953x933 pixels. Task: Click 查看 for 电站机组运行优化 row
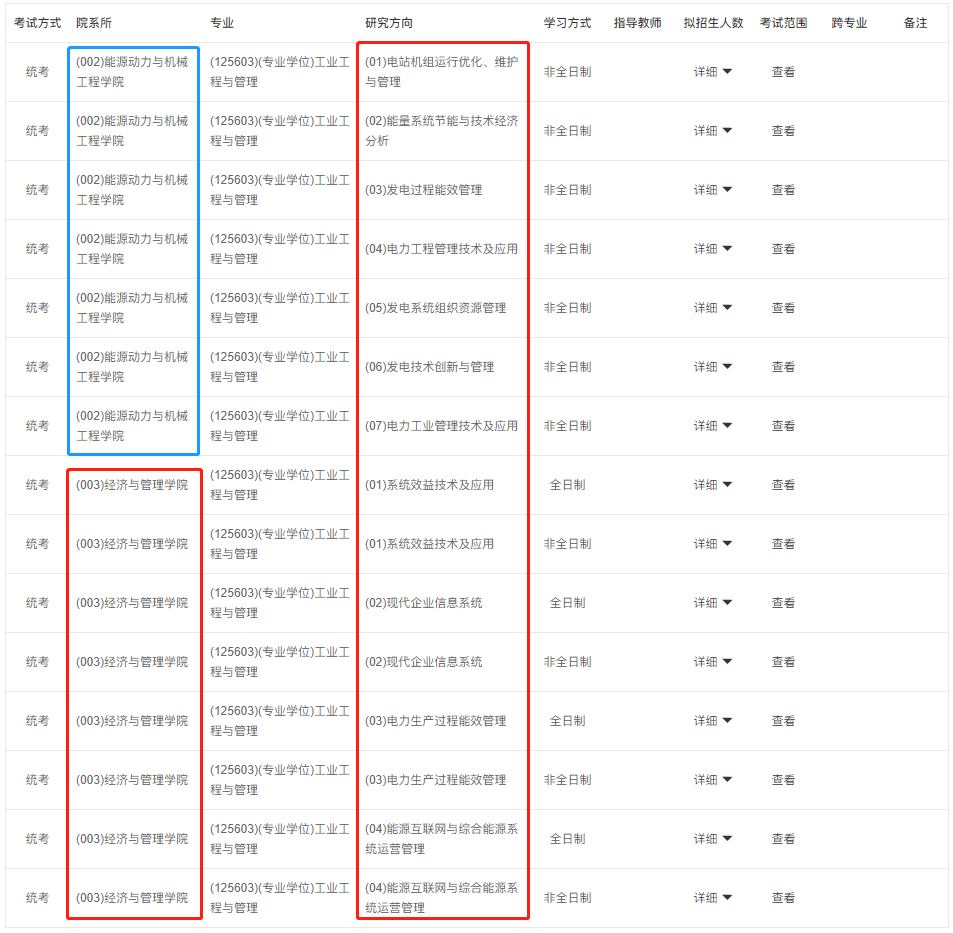[x=783, y=72]
